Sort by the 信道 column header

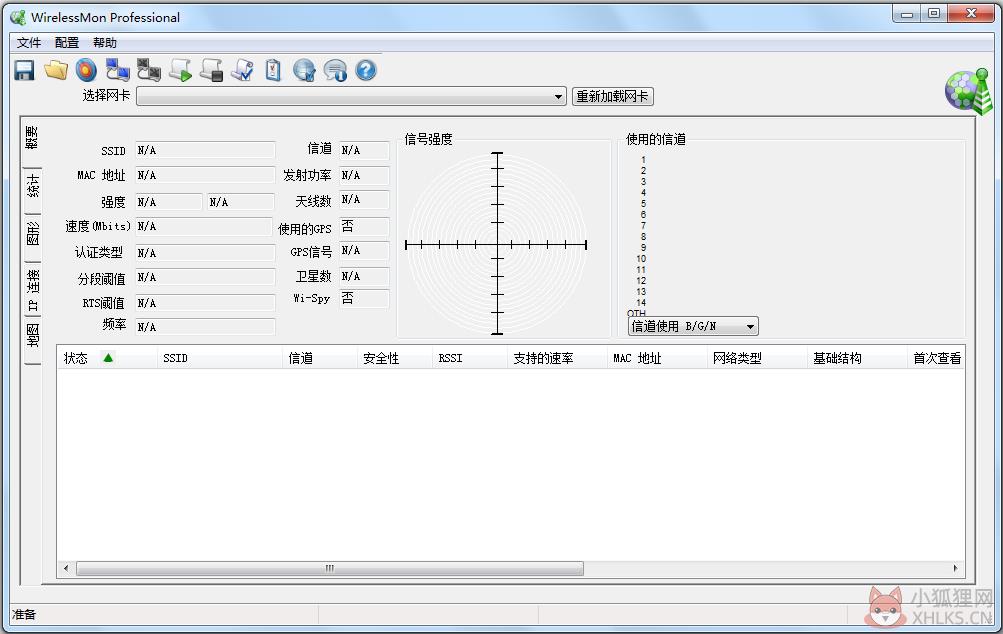(320, 358)
